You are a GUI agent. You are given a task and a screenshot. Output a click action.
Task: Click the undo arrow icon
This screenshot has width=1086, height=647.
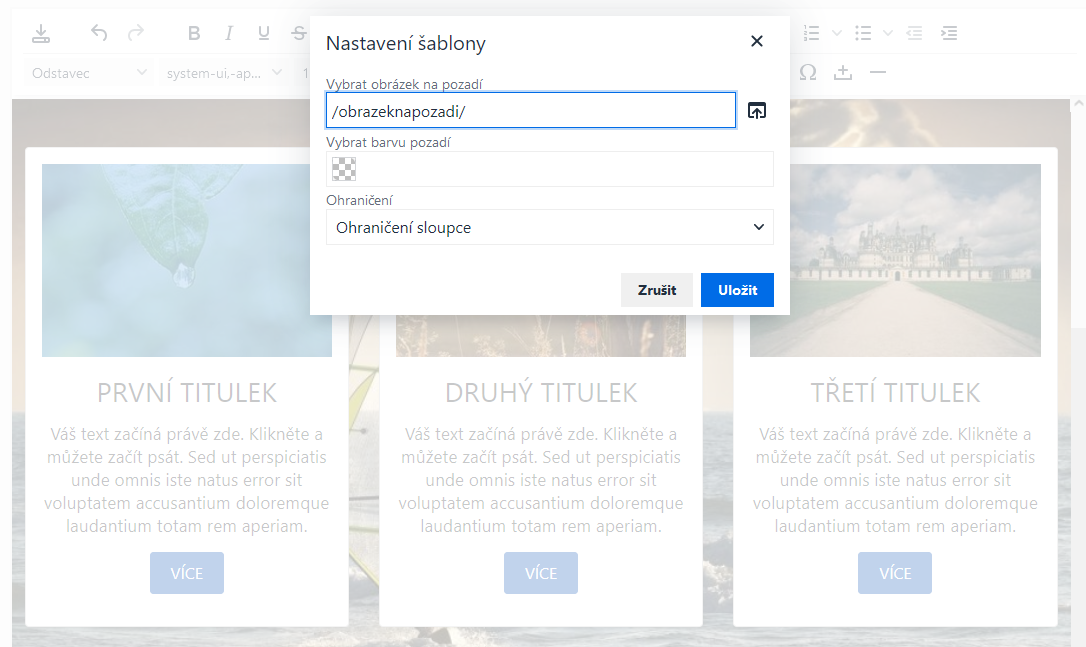coord(98,34)
